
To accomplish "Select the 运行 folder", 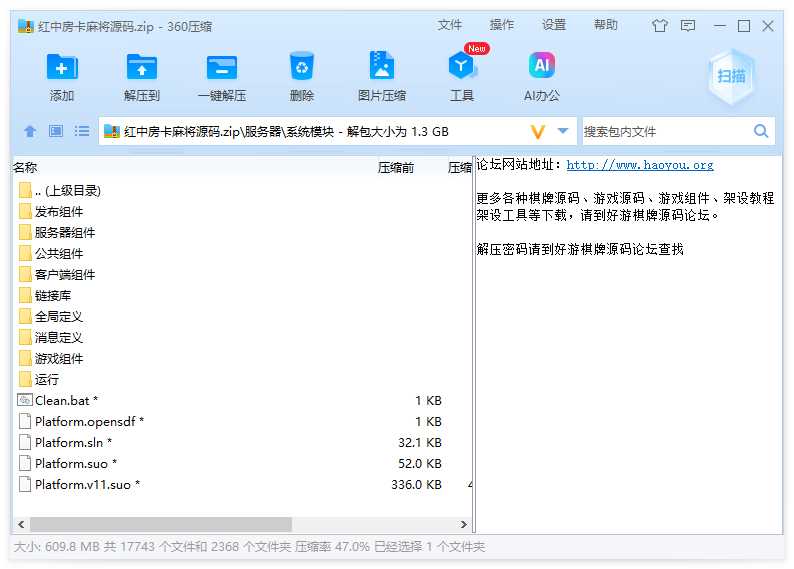I will [242, 380].
